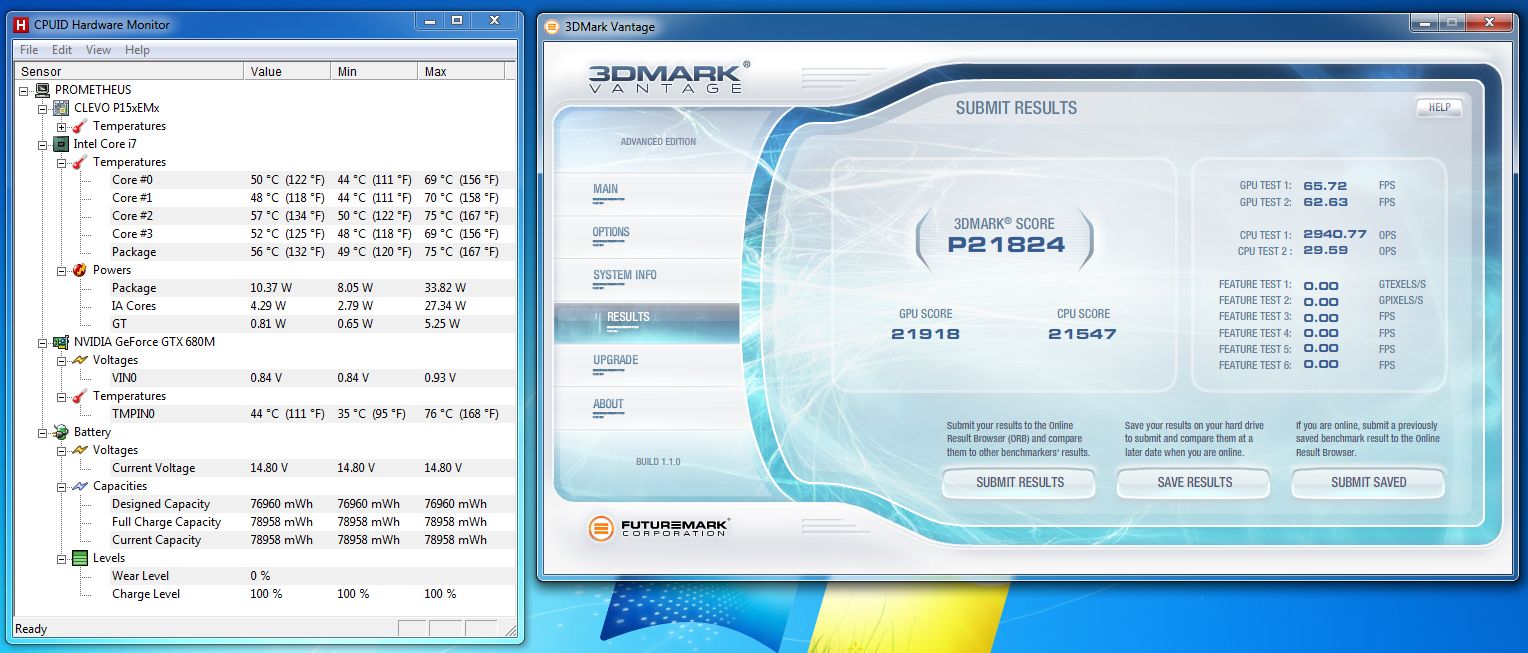
Task: Click the Value column header
Action: 287,71
